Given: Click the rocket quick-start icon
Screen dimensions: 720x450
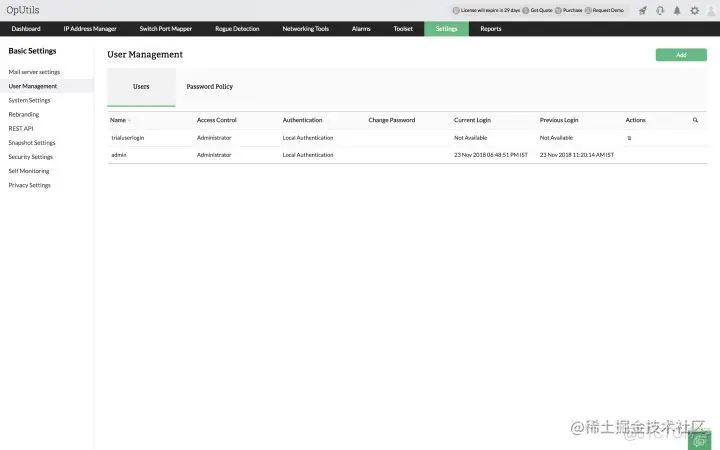Looking at the screenshot, I should [643, 10].
